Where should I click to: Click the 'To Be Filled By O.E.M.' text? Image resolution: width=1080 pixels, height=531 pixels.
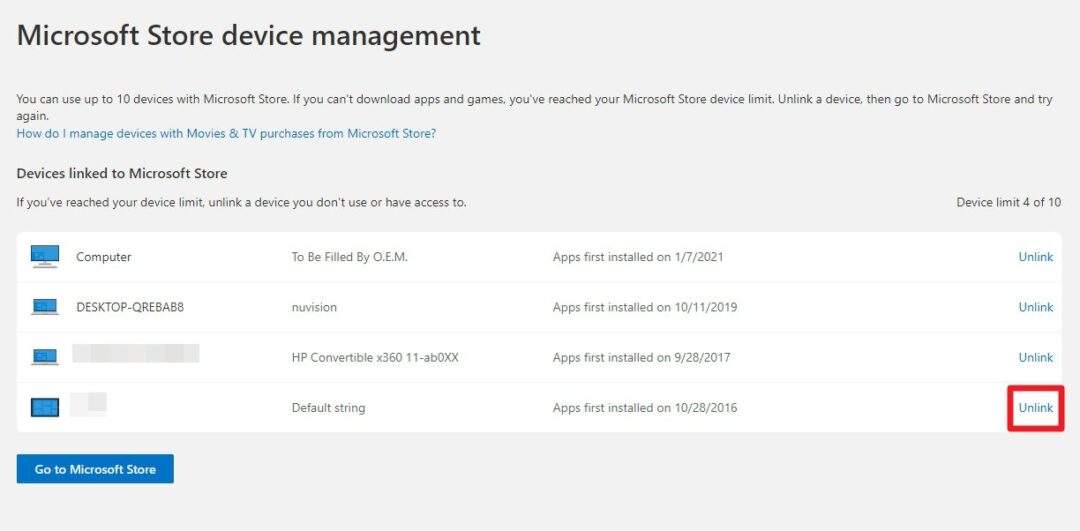pyautogui.click(x=350, y=257)
